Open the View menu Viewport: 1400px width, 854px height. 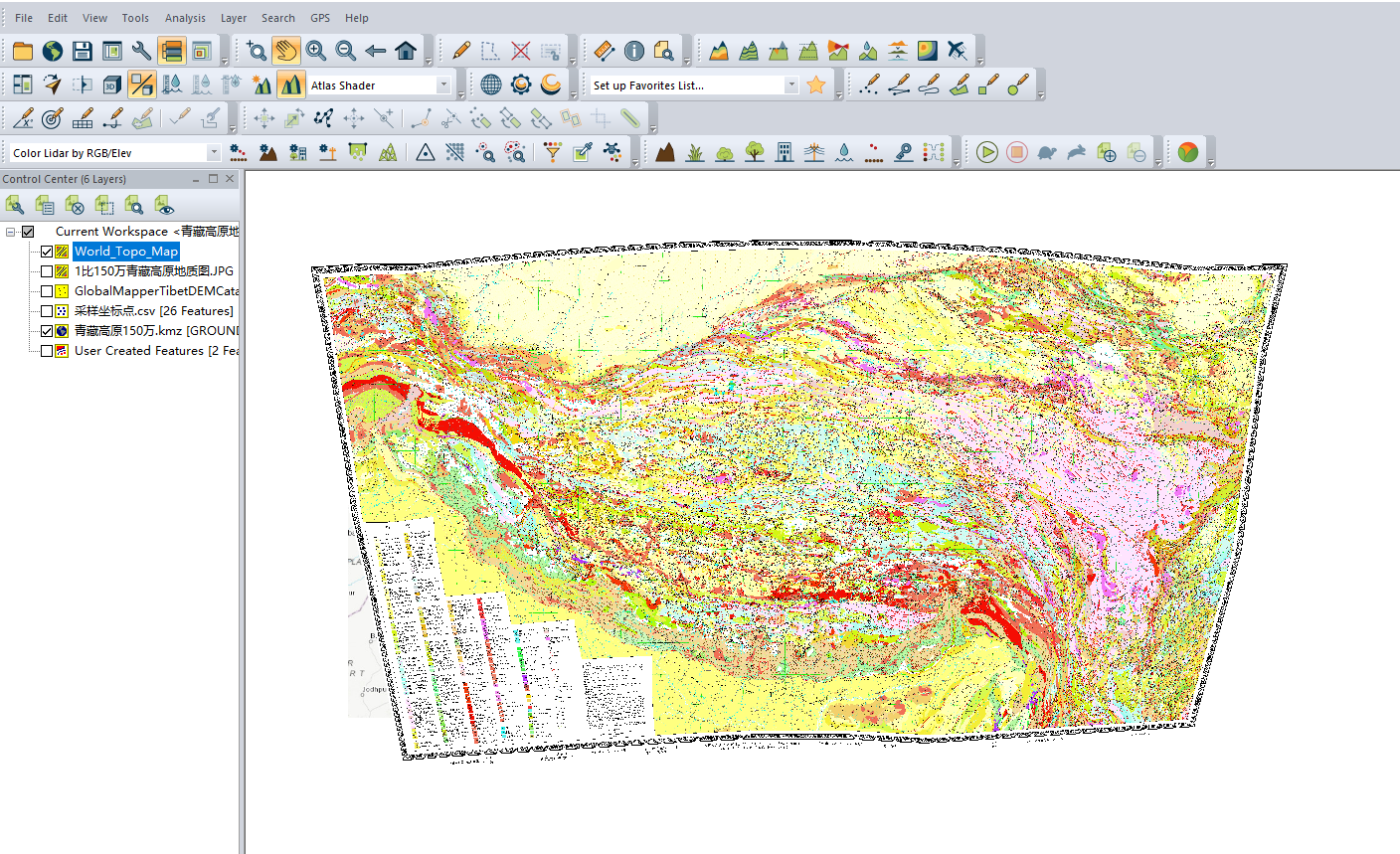click(94, 18)
